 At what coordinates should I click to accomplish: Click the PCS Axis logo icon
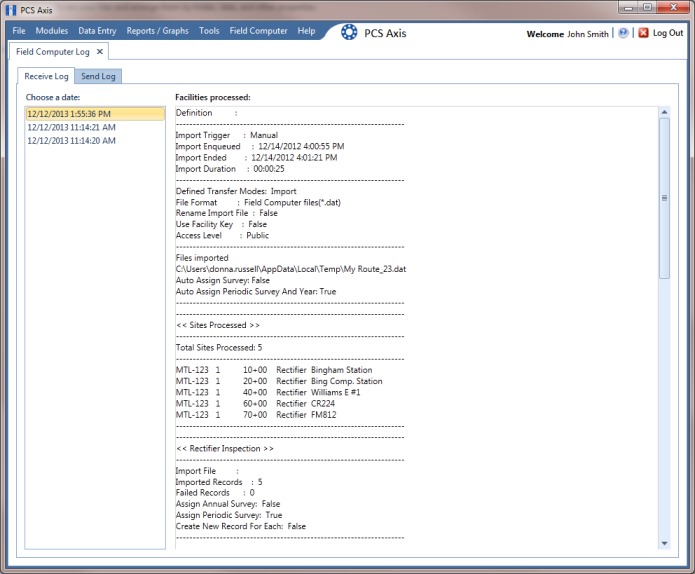[x=349, y=32]
